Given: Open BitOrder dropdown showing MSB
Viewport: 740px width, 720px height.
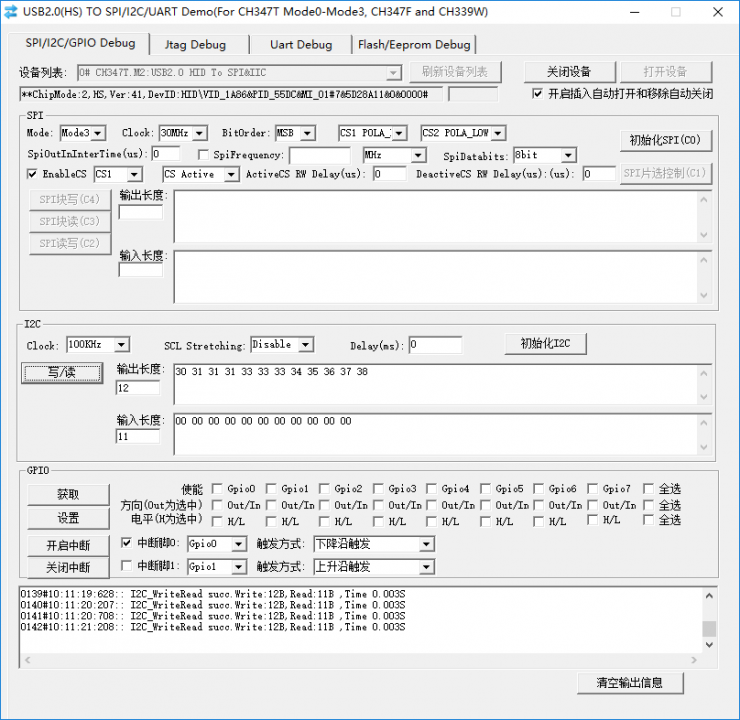Looking at the screenshot, I should [x=295, y=133].
